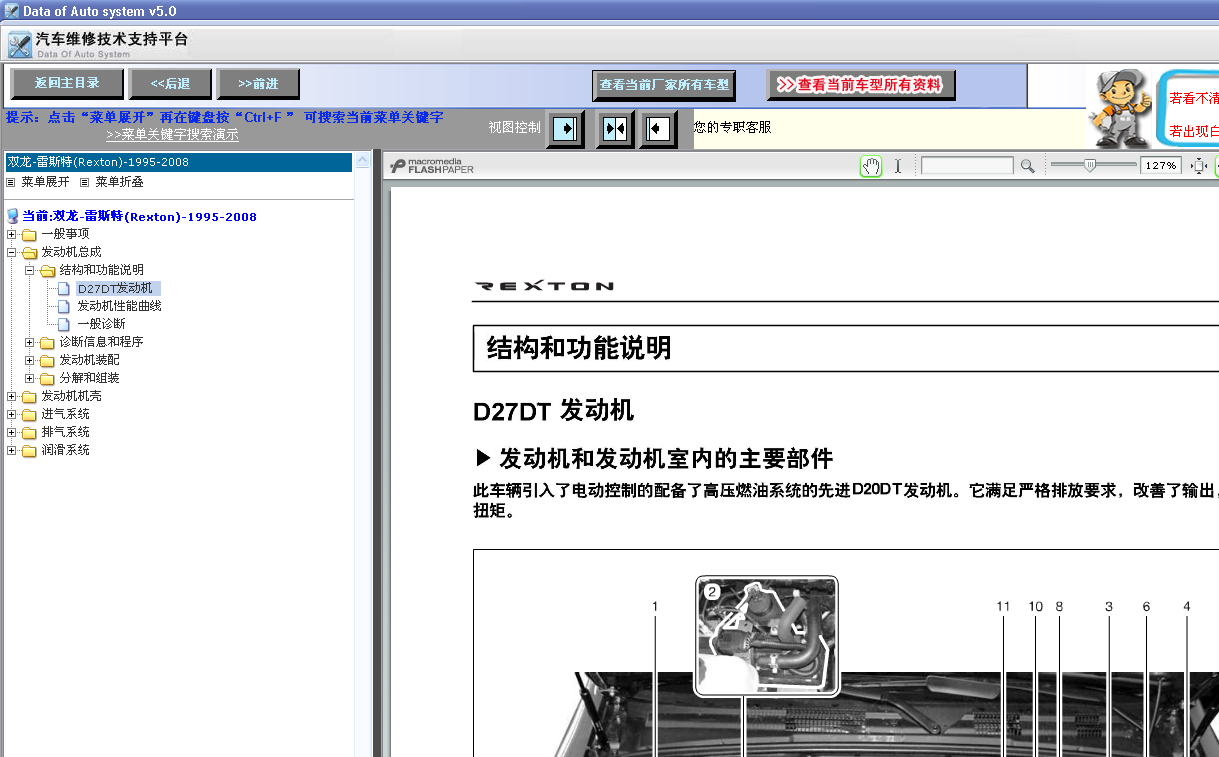The image size is (1219, 757).
Task: Click the 127% zoom percentage field
Action: [1161, 166]
